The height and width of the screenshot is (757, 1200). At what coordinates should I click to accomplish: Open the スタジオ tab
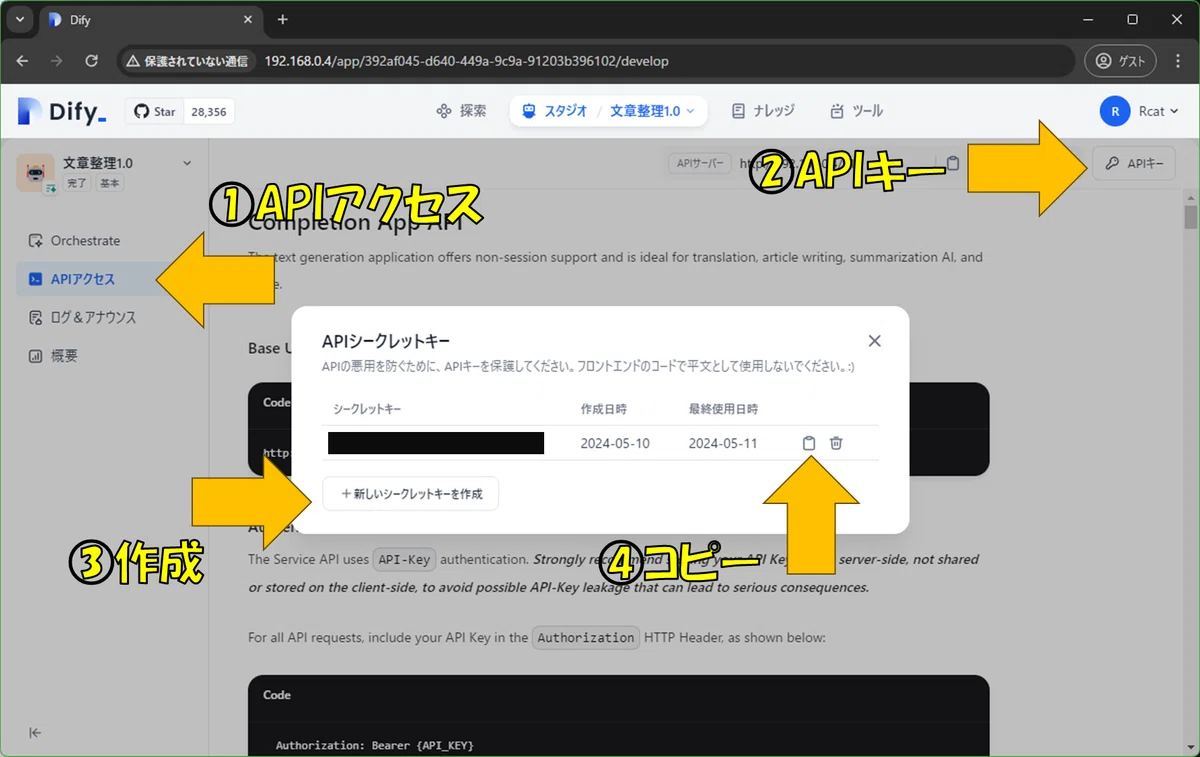[x=555, y=111]
